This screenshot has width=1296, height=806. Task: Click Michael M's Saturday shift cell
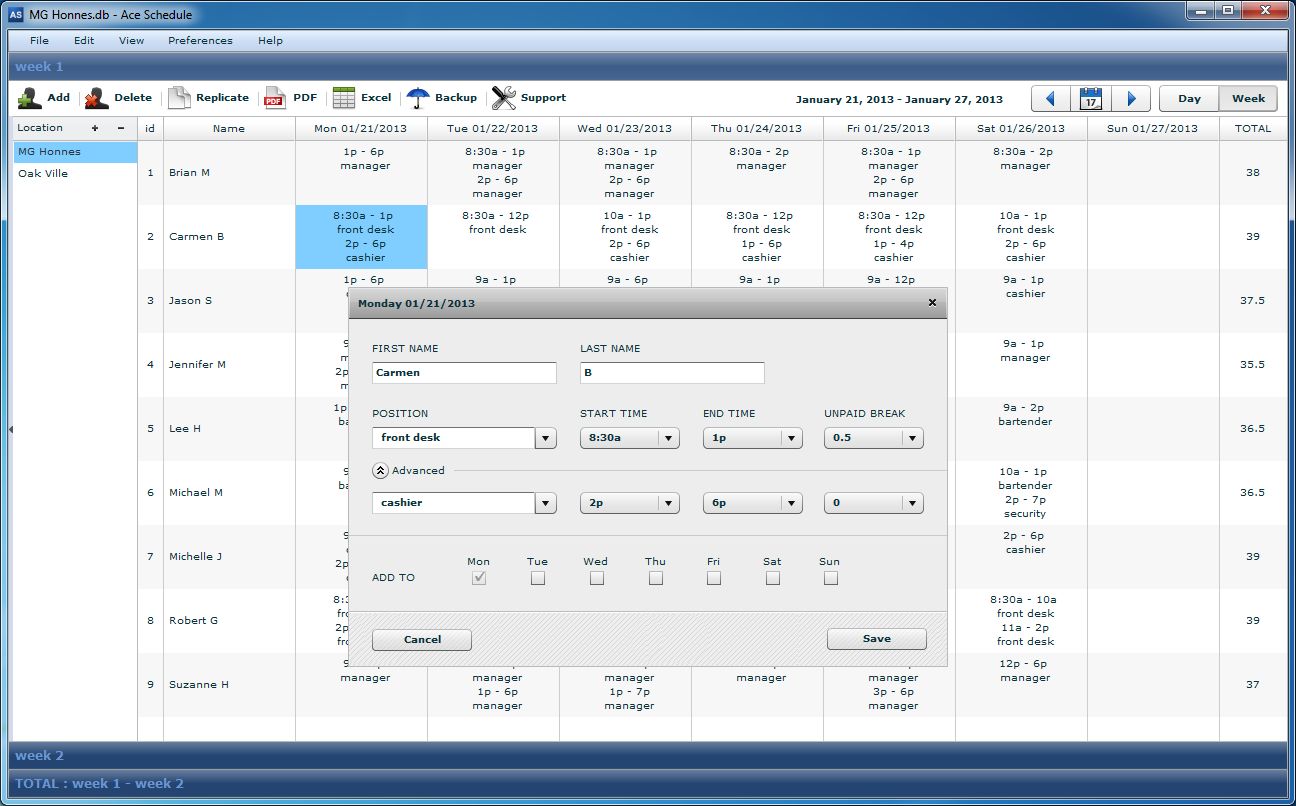pyautogui.click(x=1021, y=493)
